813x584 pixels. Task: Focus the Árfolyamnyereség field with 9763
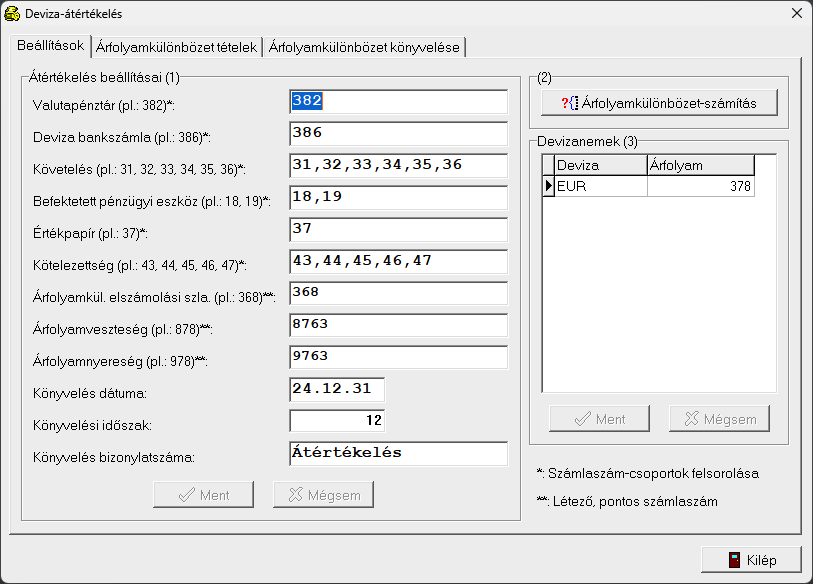399,358
